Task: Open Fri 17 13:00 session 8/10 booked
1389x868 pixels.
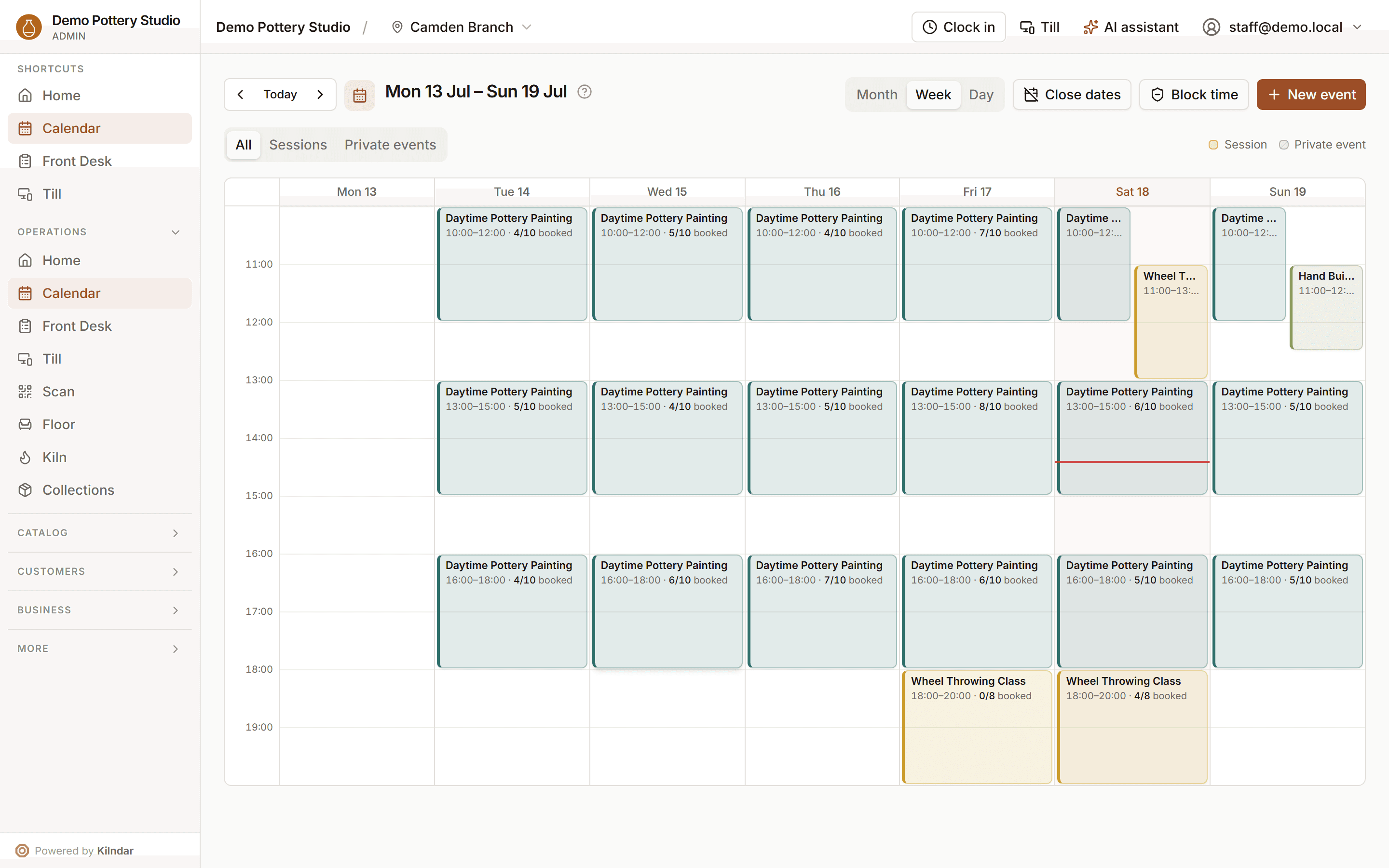Action: click(x=977, y=437)
